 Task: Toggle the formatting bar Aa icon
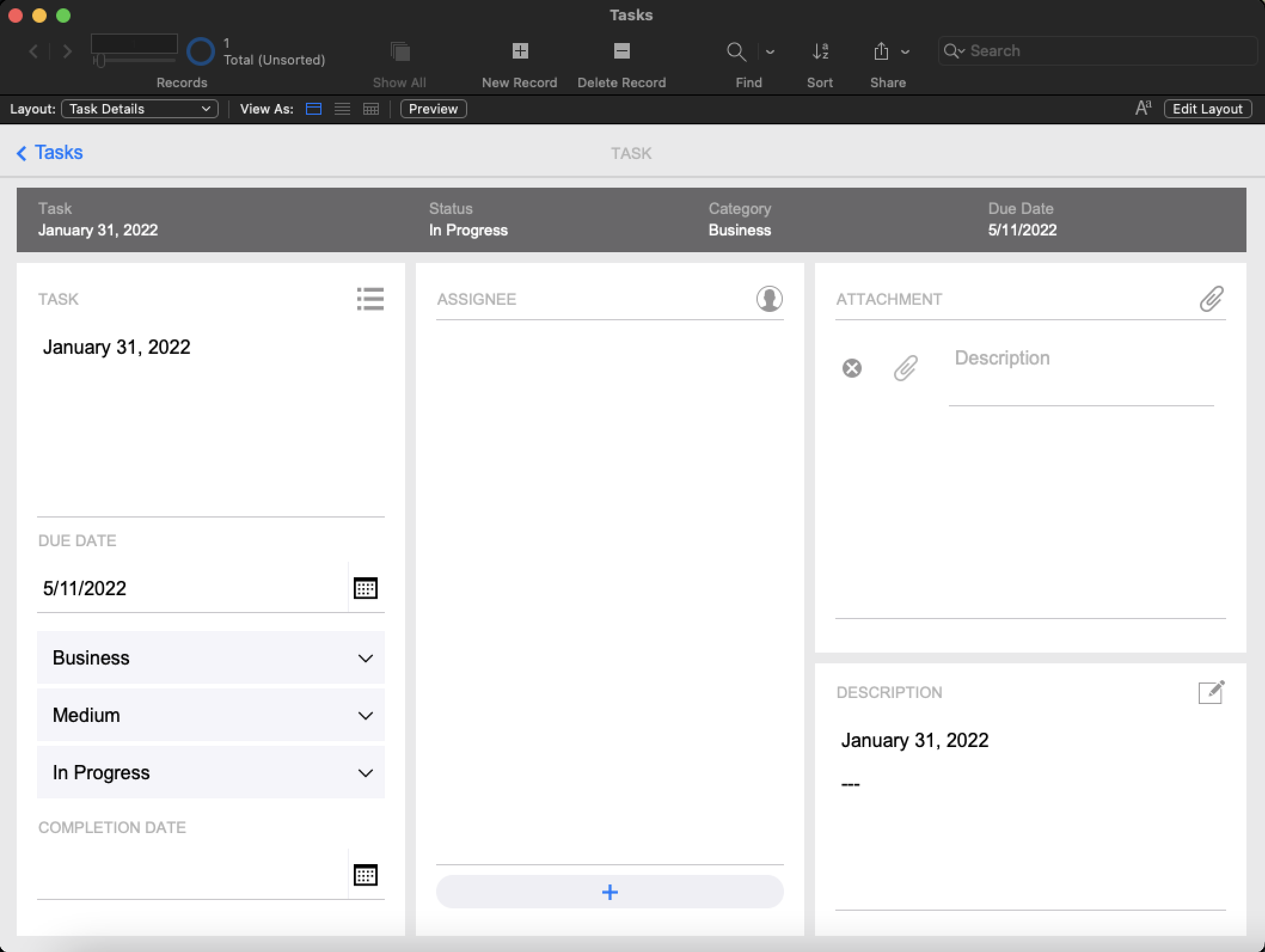1143,108
